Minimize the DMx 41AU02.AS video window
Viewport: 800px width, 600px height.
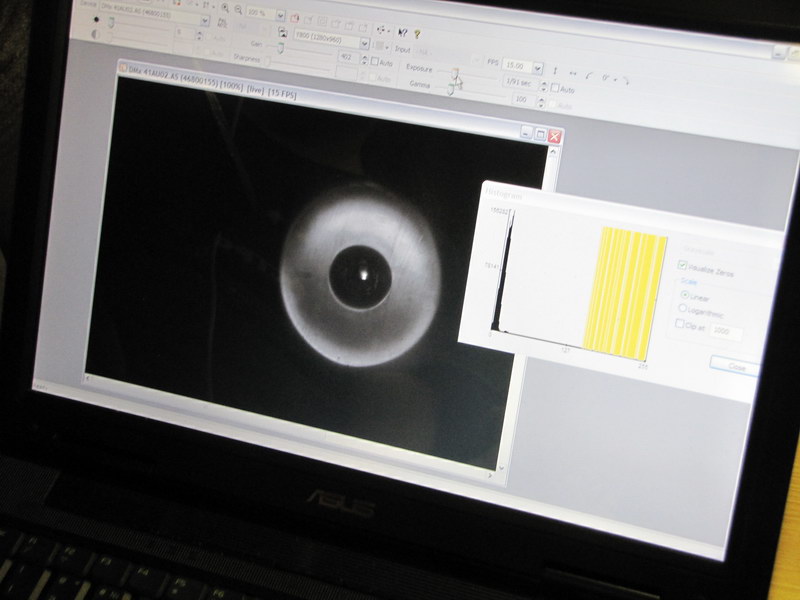click(x=527, y=132)
